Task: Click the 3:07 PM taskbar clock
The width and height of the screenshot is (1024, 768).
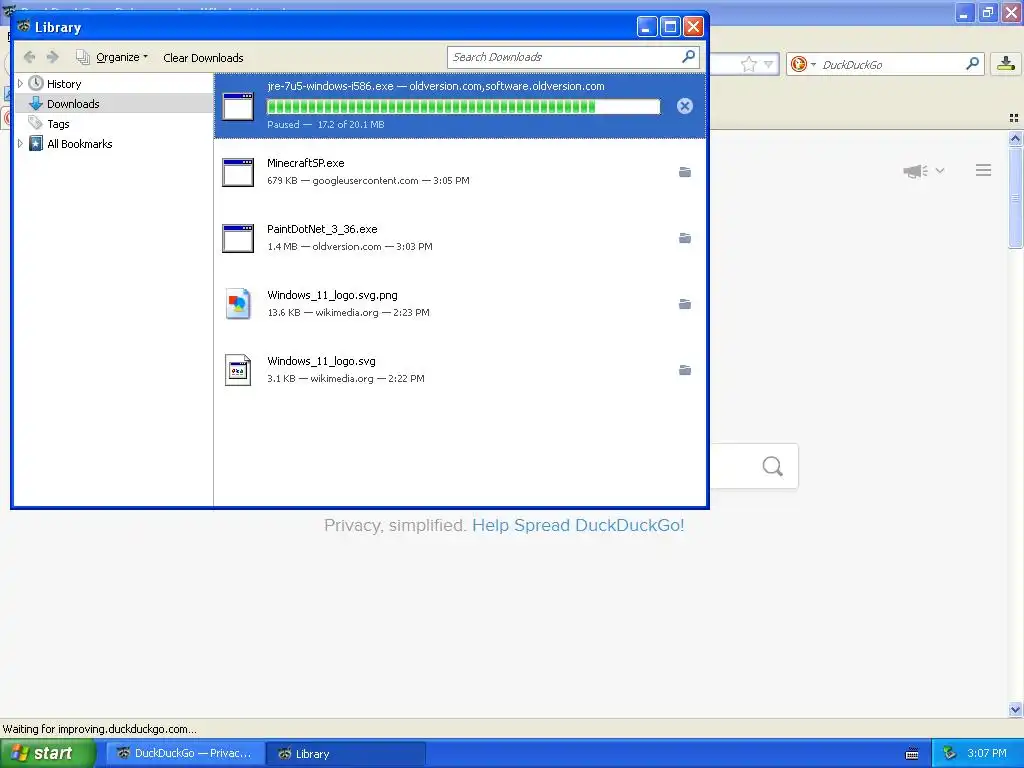Action: pos(987,753)
